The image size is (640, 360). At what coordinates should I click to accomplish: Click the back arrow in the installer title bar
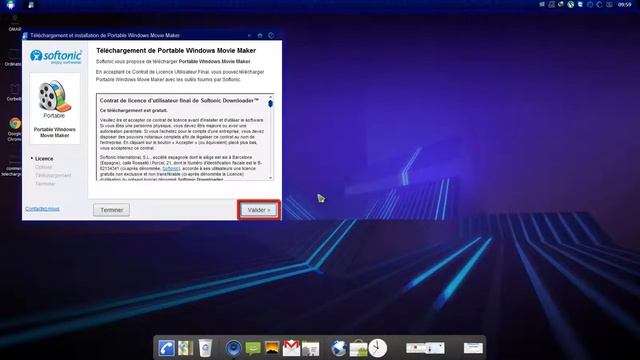point(249,36)
